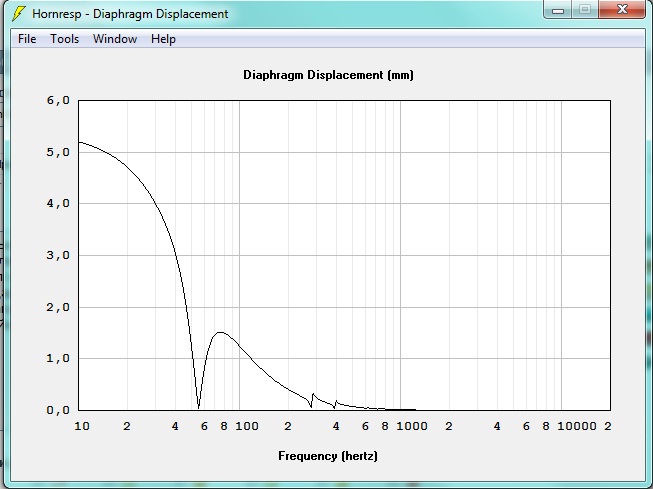Click the '6,0' y-axis value

(58, 100)
